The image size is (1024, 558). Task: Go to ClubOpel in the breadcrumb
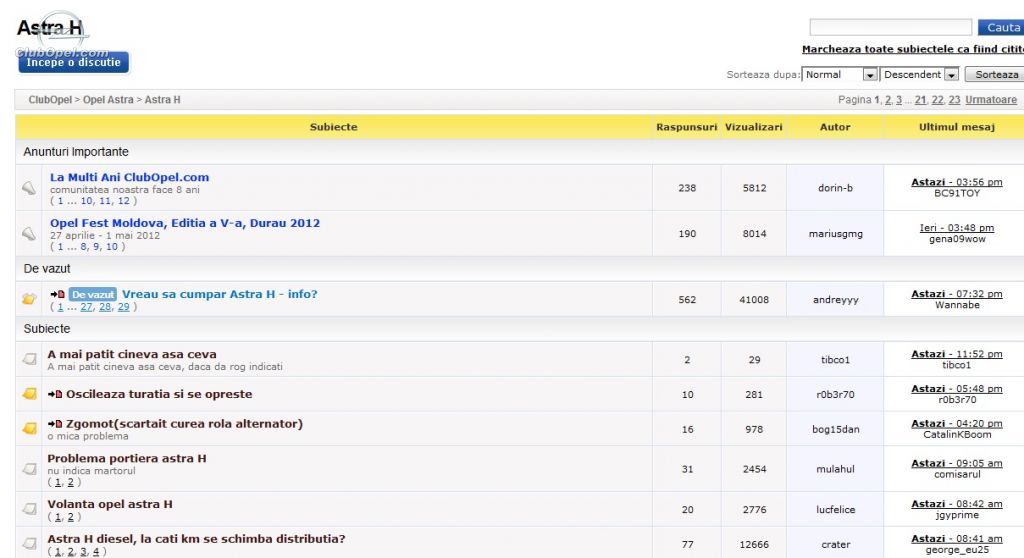click(50, 100)
